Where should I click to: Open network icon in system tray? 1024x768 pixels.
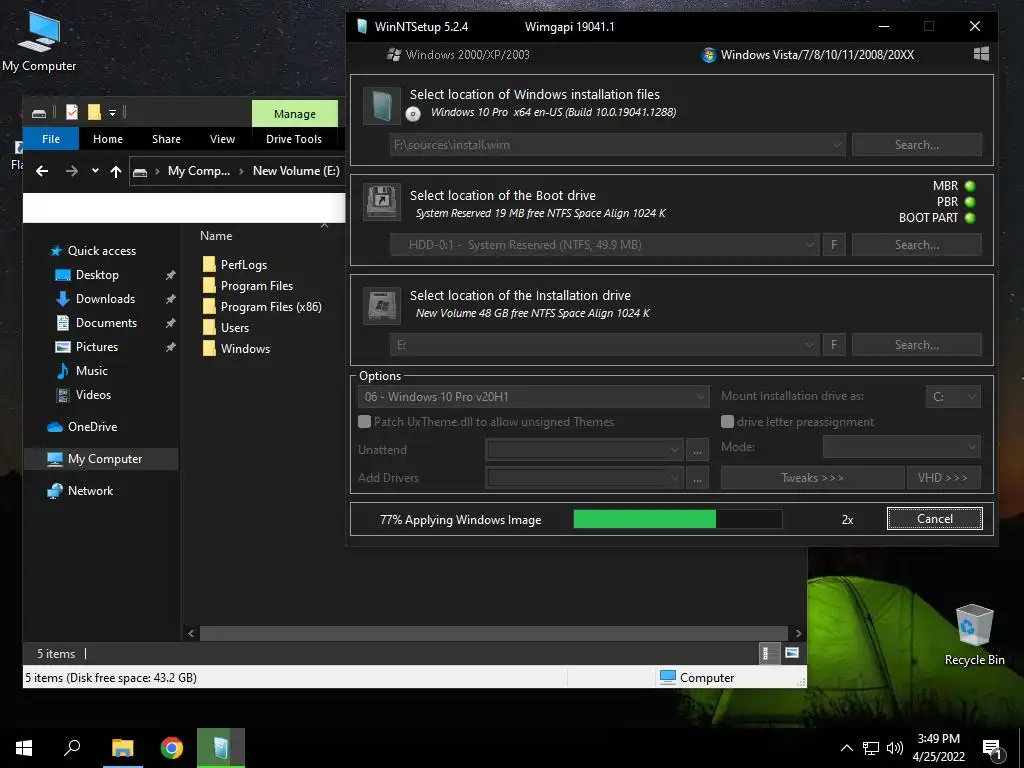point(870,748)
